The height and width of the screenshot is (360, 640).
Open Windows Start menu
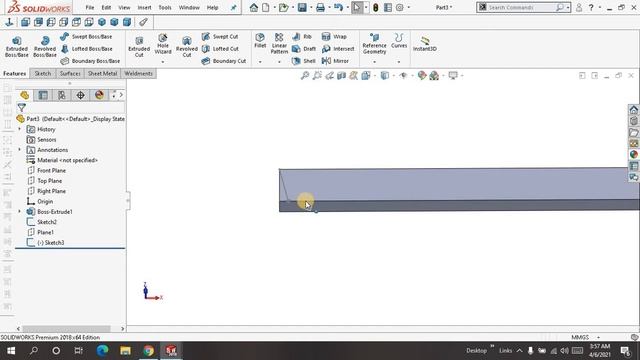click(x=11, y=351)
